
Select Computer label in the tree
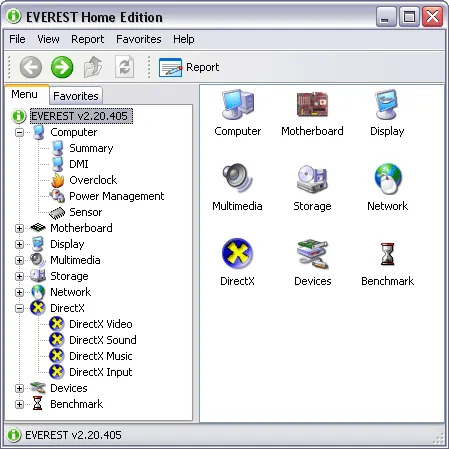74,132
